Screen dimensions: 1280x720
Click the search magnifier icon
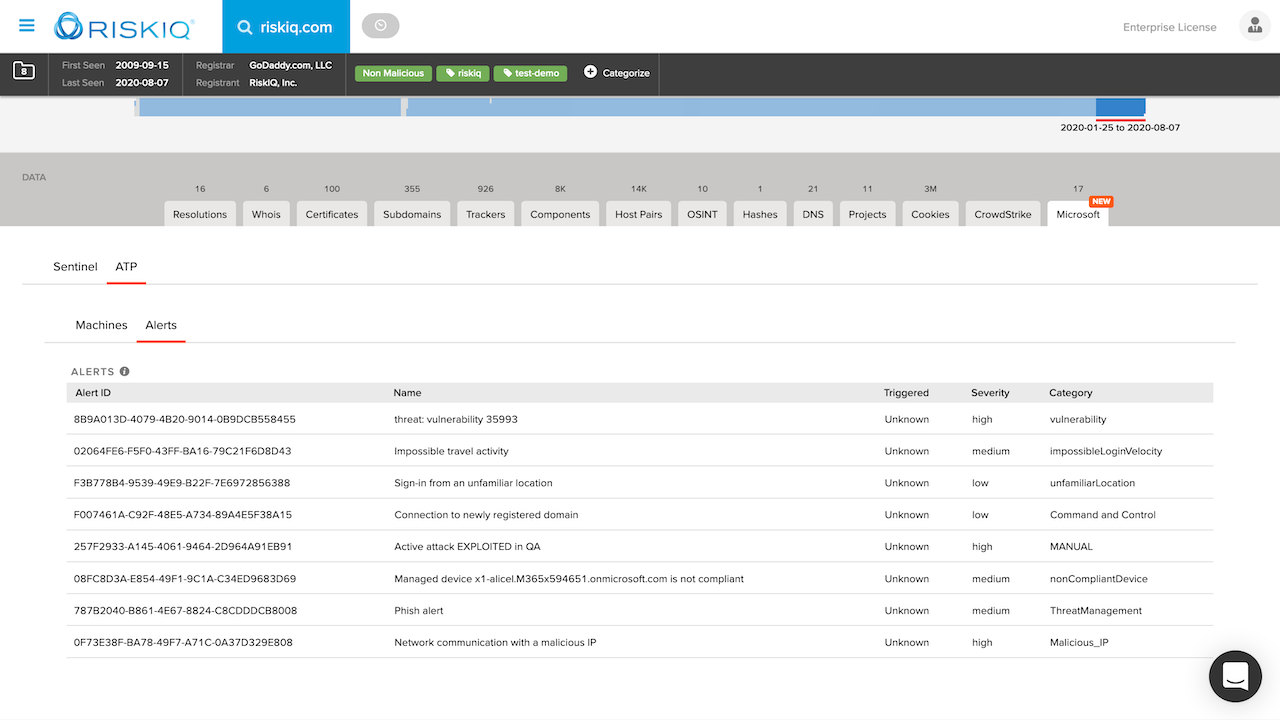coord(245,27)
